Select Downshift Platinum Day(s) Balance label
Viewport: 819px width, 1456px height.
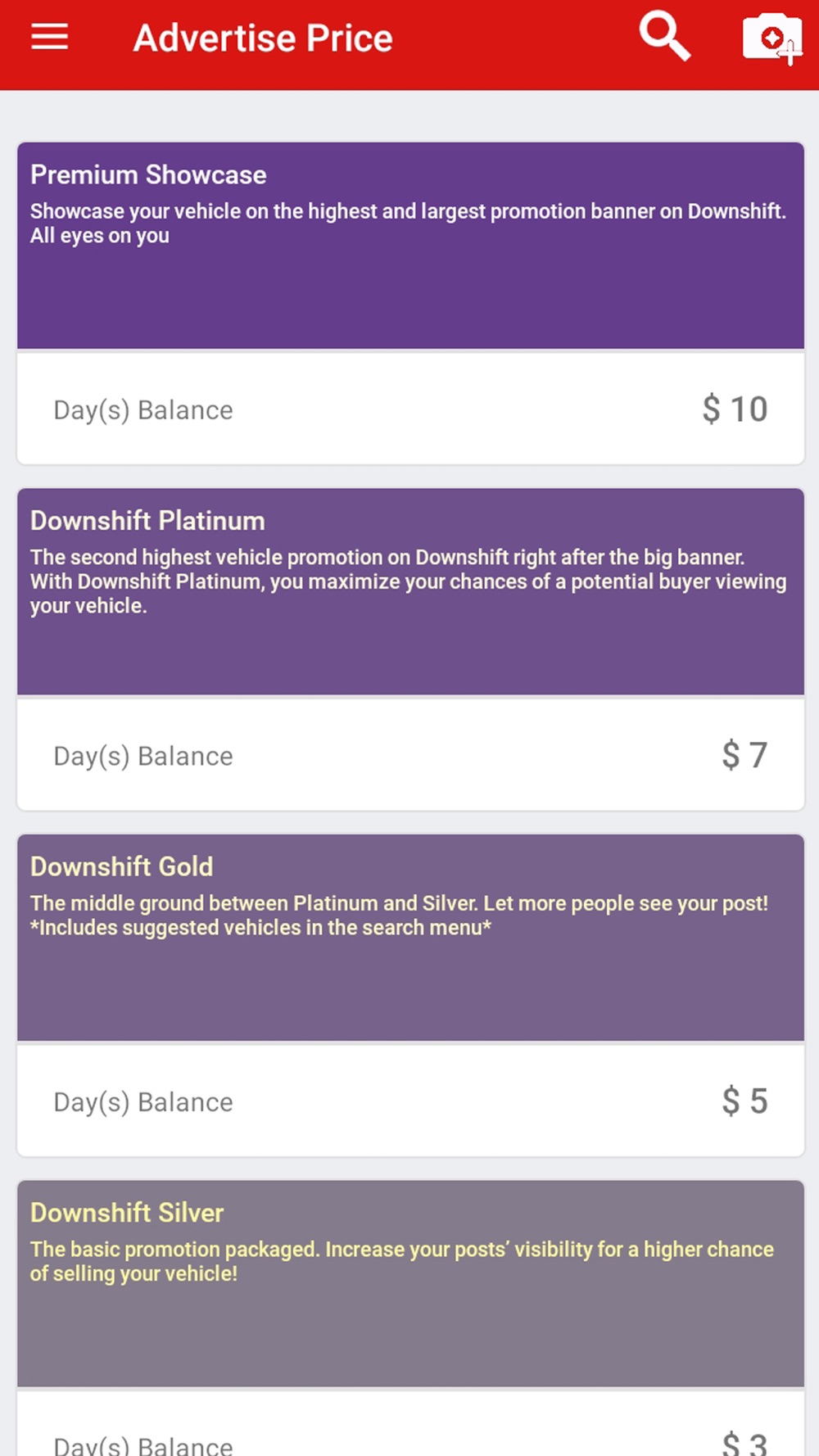tap(143, 757)
